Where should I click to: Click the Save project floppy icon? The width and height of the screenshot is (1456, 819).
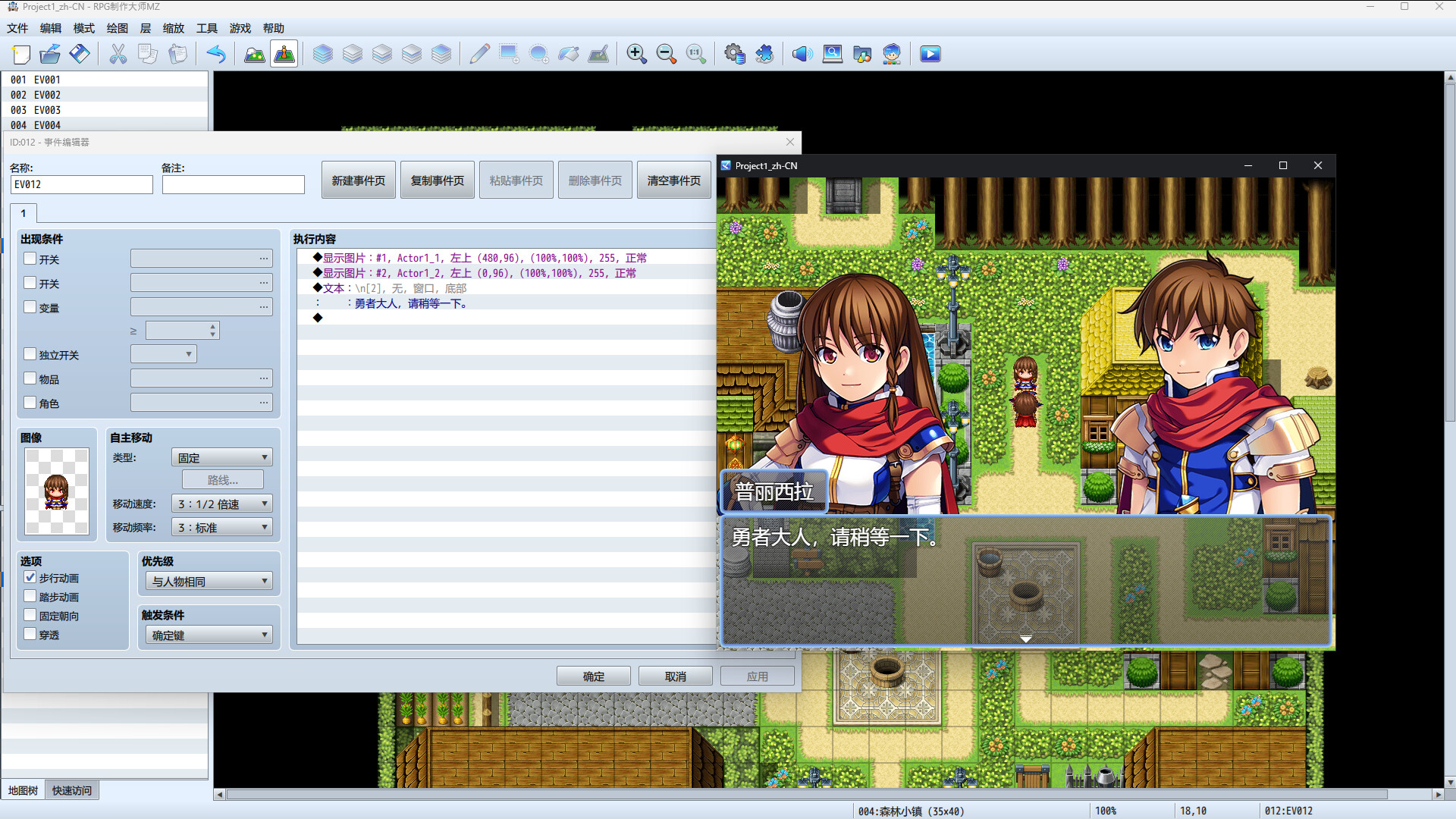tap(80, 54)
